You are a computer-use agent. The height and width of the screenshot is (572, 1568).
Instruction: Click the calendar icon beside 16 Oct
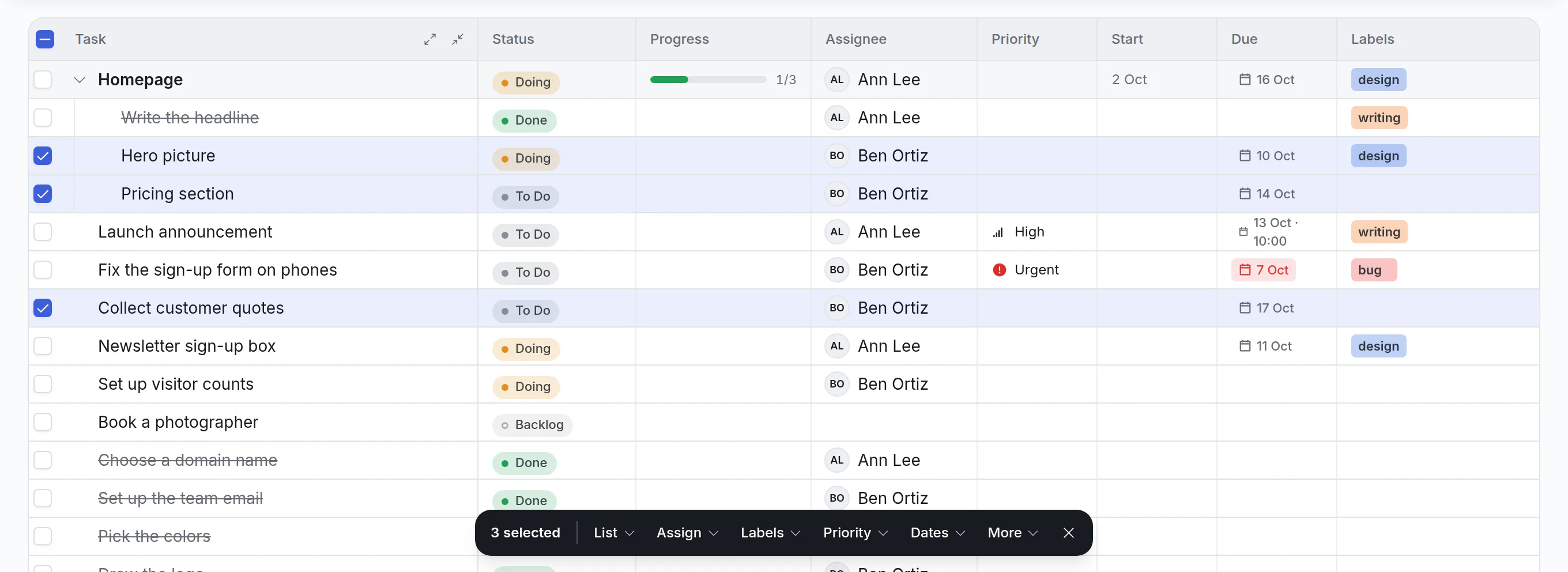pos(1245,80)
